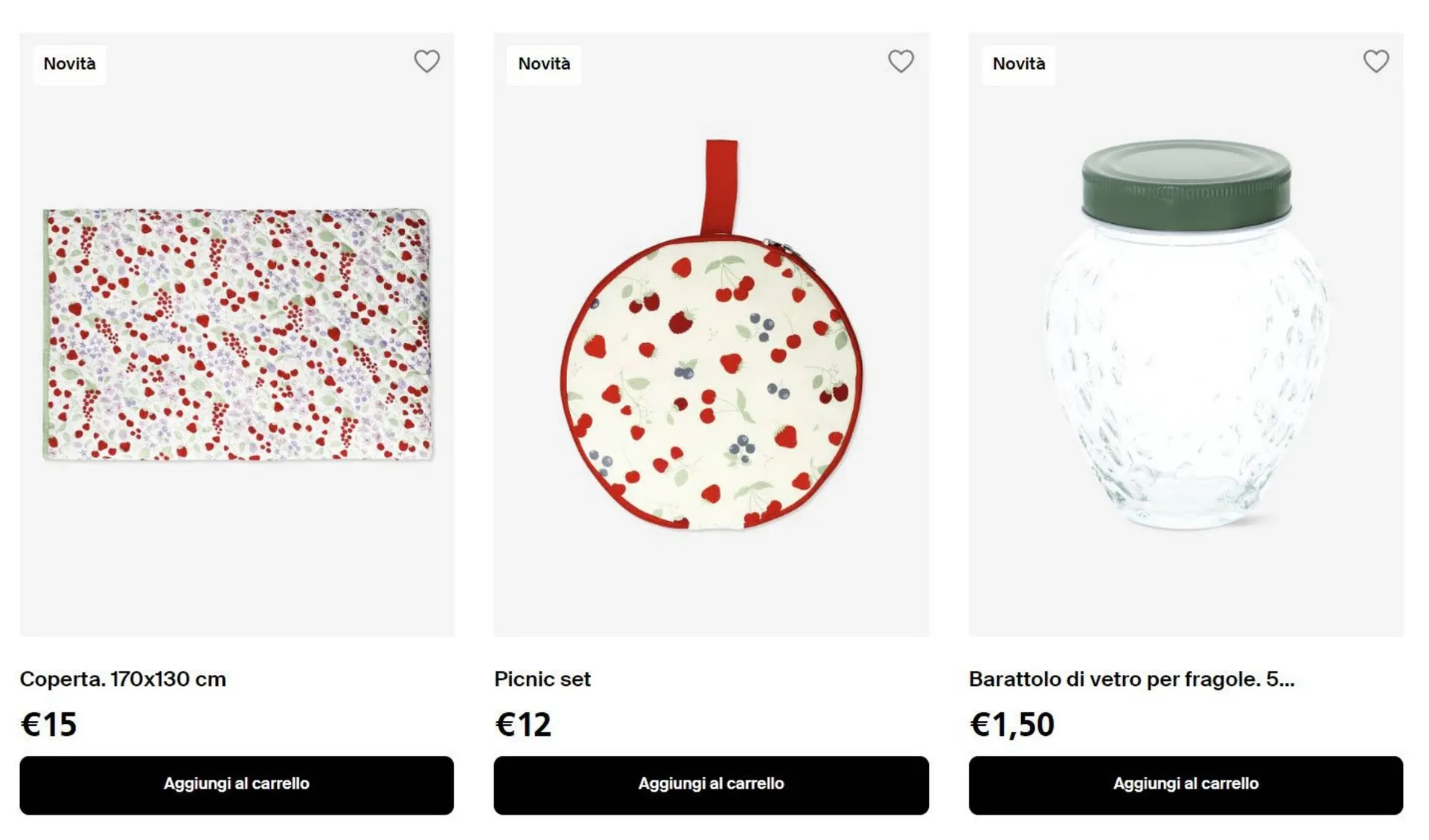Favorite the Picnic set with heart icon
The image size is (1429, 840).
[x=901, y=61]
